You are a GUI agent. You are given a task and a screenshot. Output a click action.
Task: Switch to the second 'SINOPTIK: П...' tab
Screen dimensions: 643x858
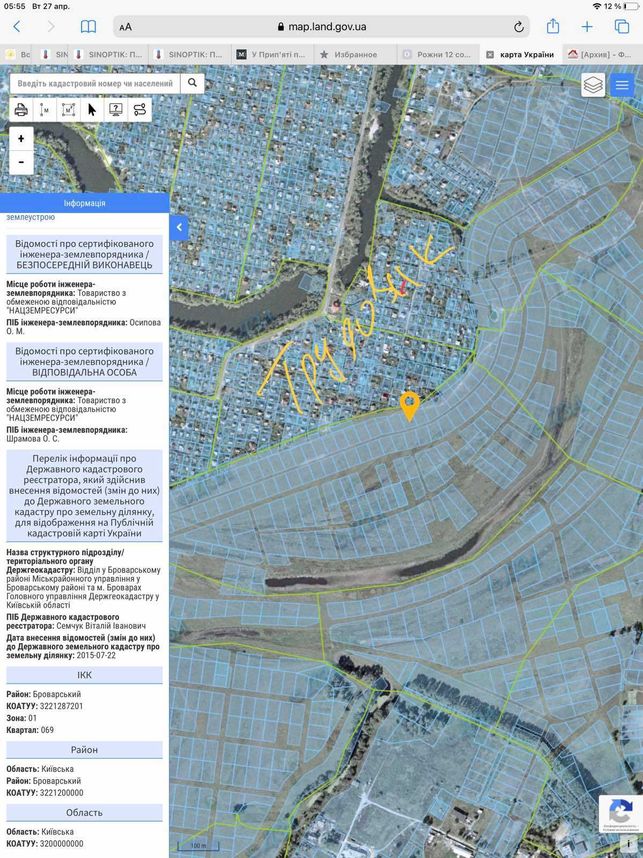[189, 54]
